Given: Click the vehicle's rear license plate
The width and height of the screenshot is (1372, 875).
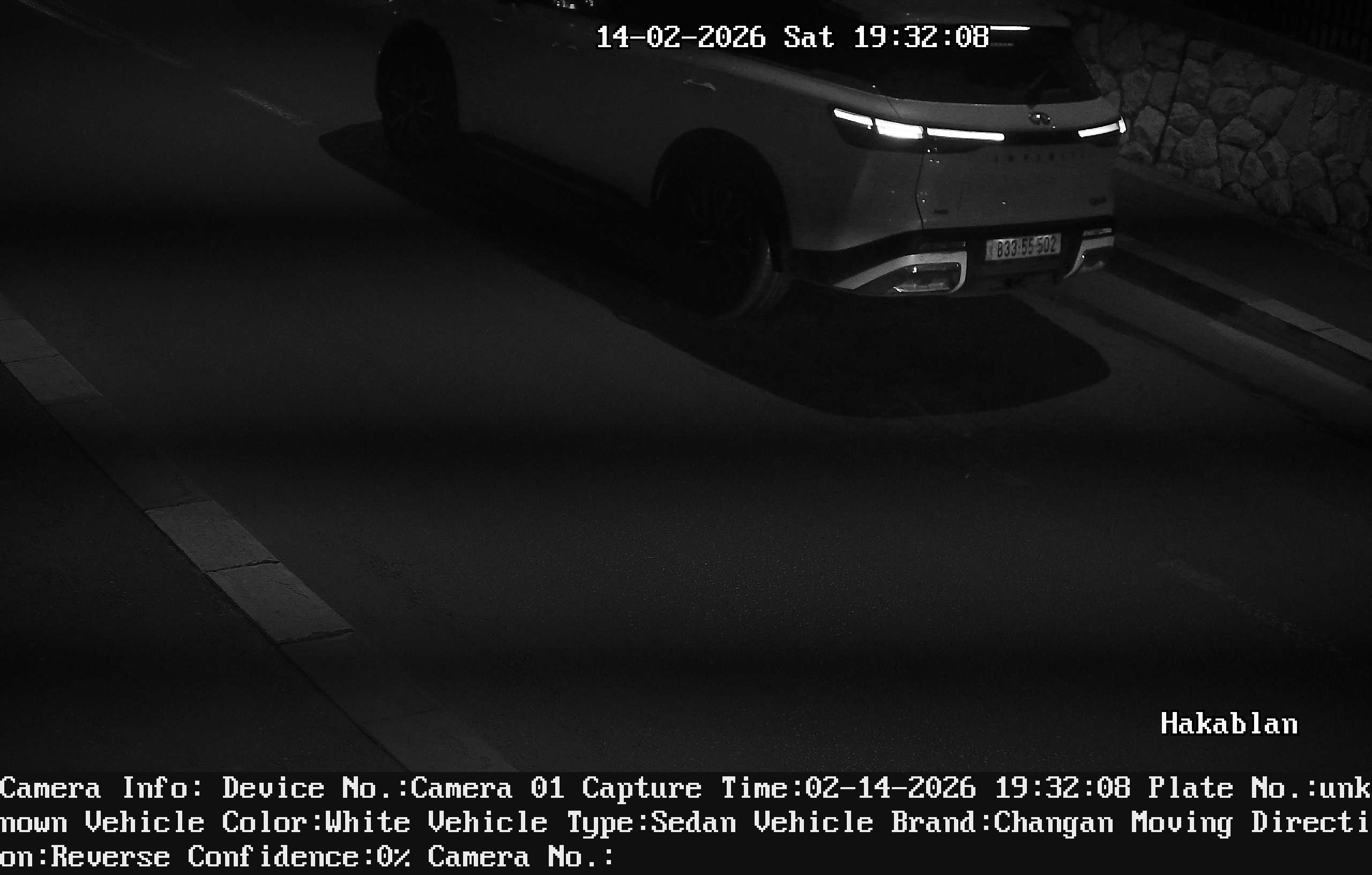Looking at the screenshot, I should pyautogui.click(x=1023, y=247).
